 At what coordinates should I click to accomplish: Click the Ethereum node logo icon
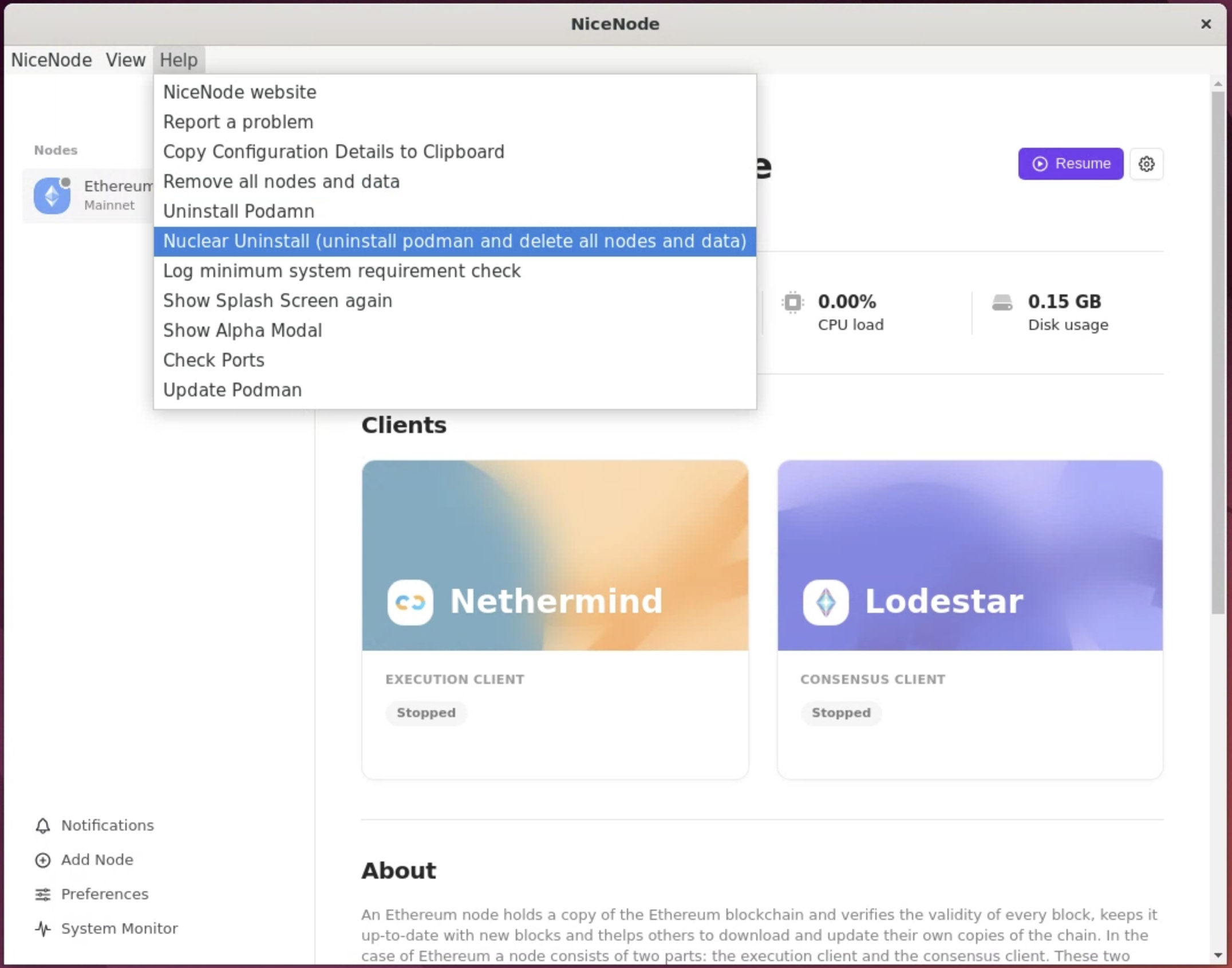point(52,195)
